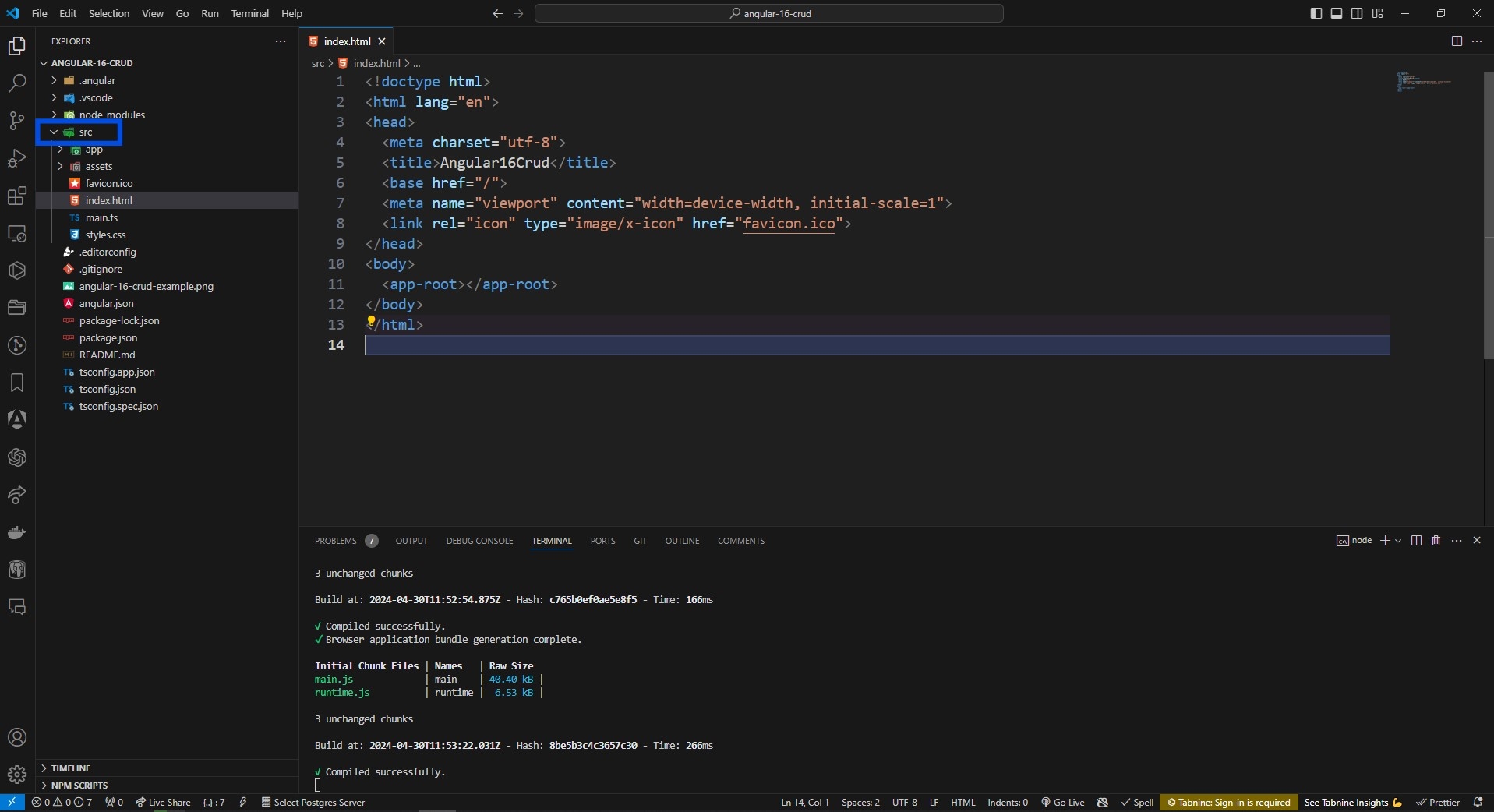Open the File menu
The height and width of the screenshot is (812, 1494).
point(39,13)
